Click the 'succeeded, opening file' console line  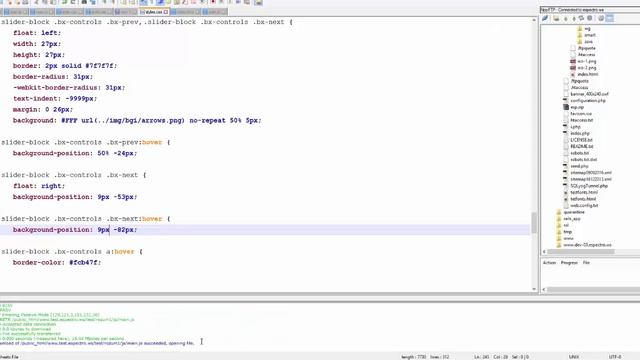97,343
